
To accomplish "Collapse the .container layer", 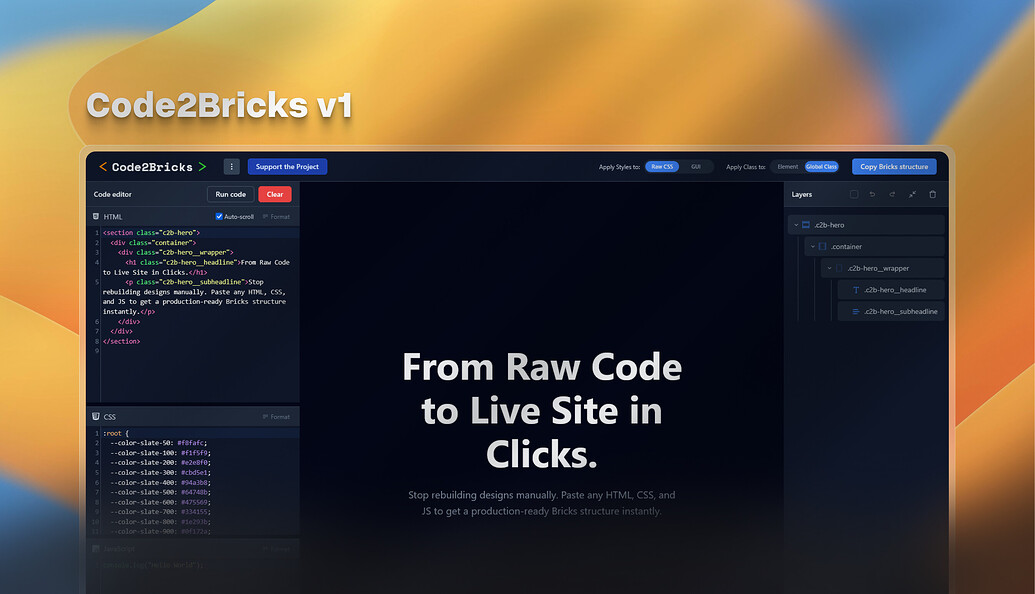I will point(812,246).
